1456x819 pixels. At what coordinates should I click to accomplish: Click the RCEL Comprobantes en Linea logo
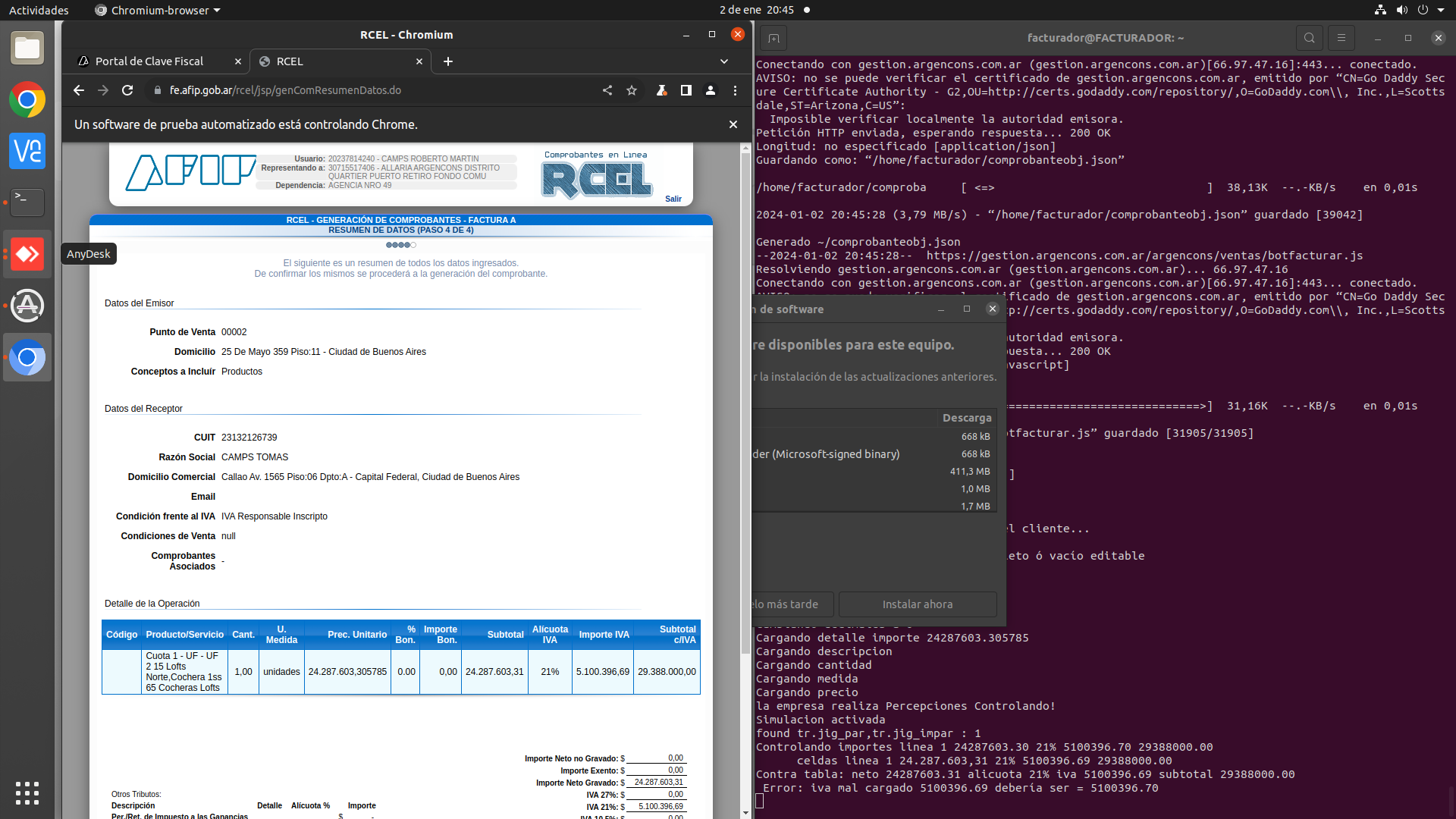click(596, 175)
